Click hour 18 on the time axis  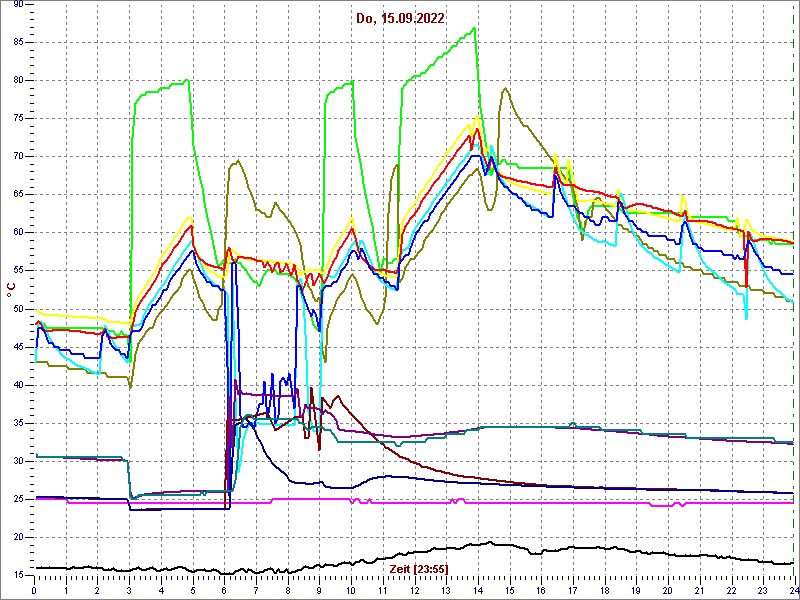click(x=604, y=590)
